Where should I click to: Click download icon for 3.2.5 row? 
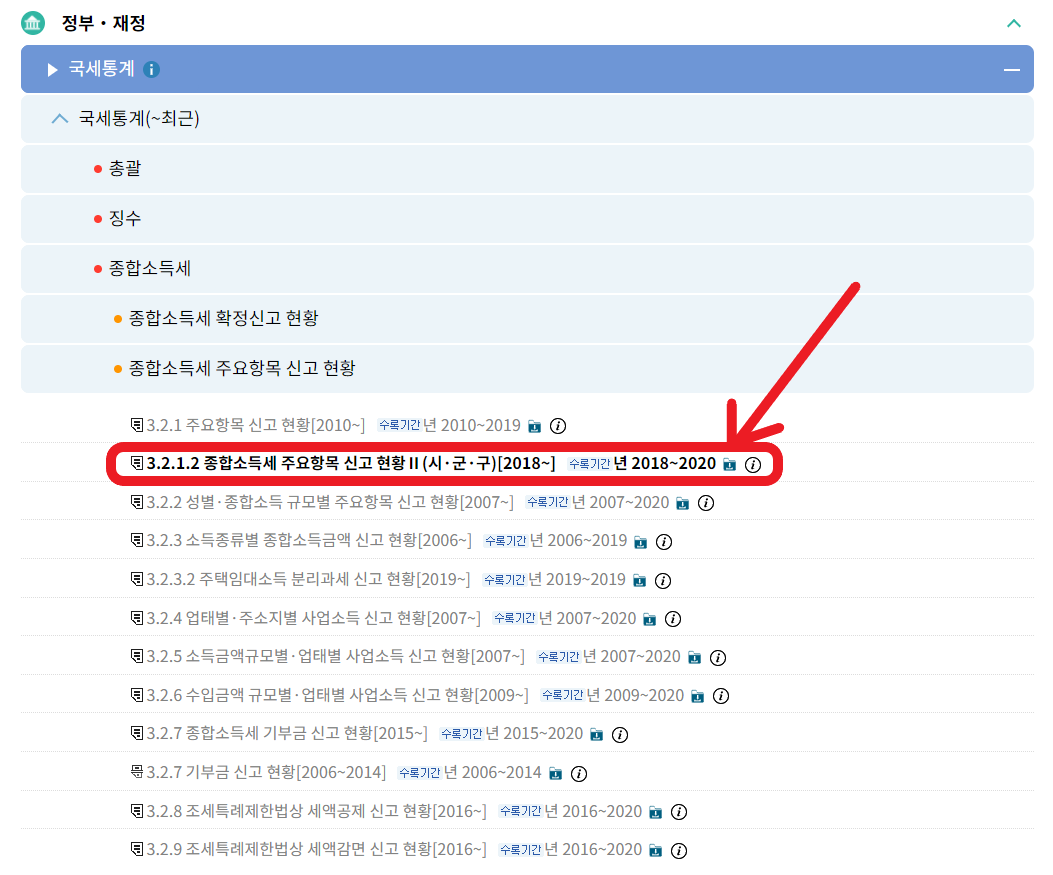pyautogui.click(x=694, y=658)
